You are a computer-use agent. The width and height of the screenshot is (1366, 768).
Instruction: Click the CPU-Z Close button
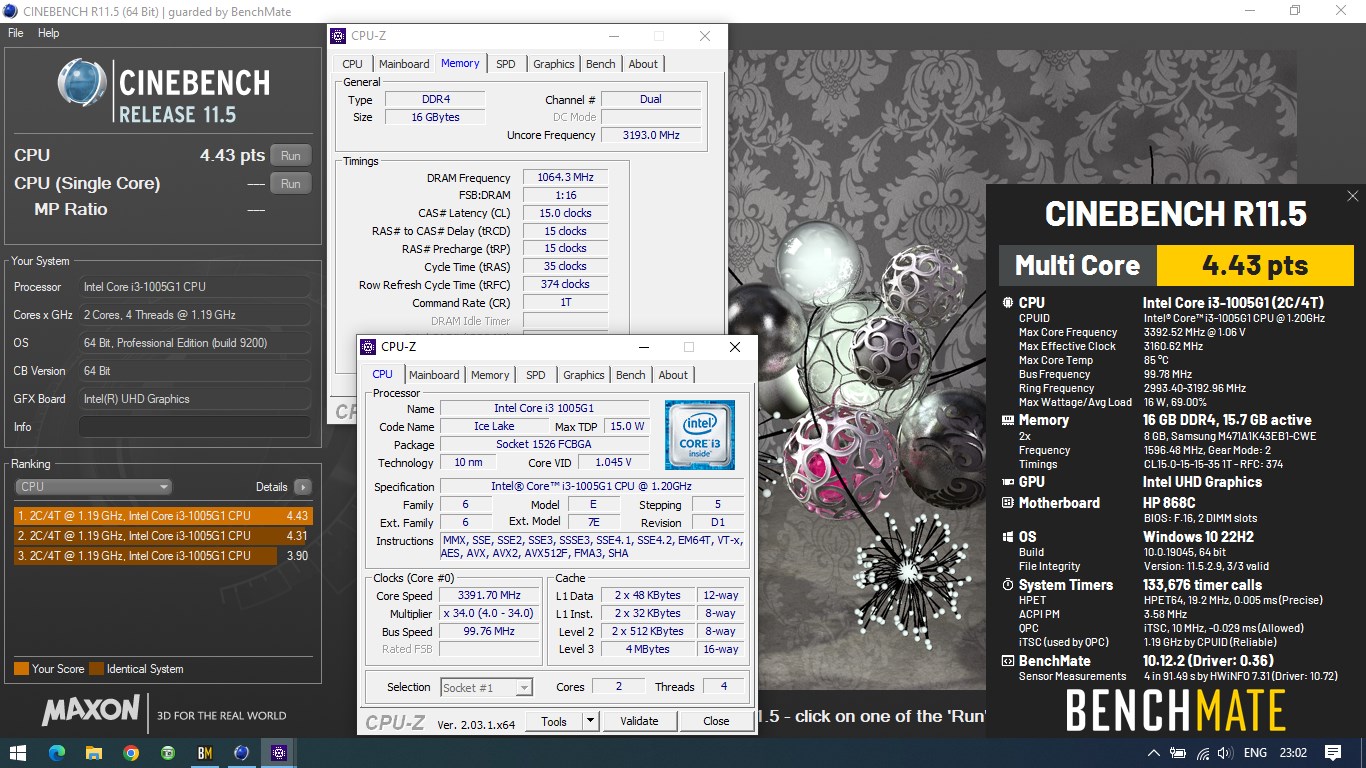(x=716, y=721)
